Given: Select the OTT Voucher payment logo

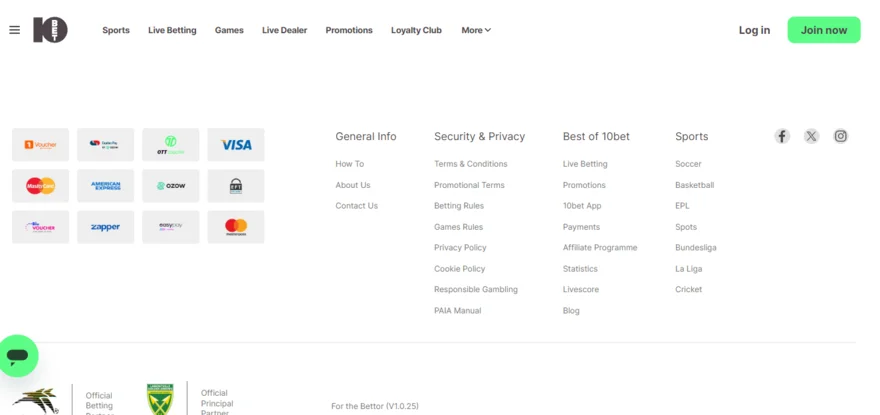Looking at the screenshot, I should point(171,145).
